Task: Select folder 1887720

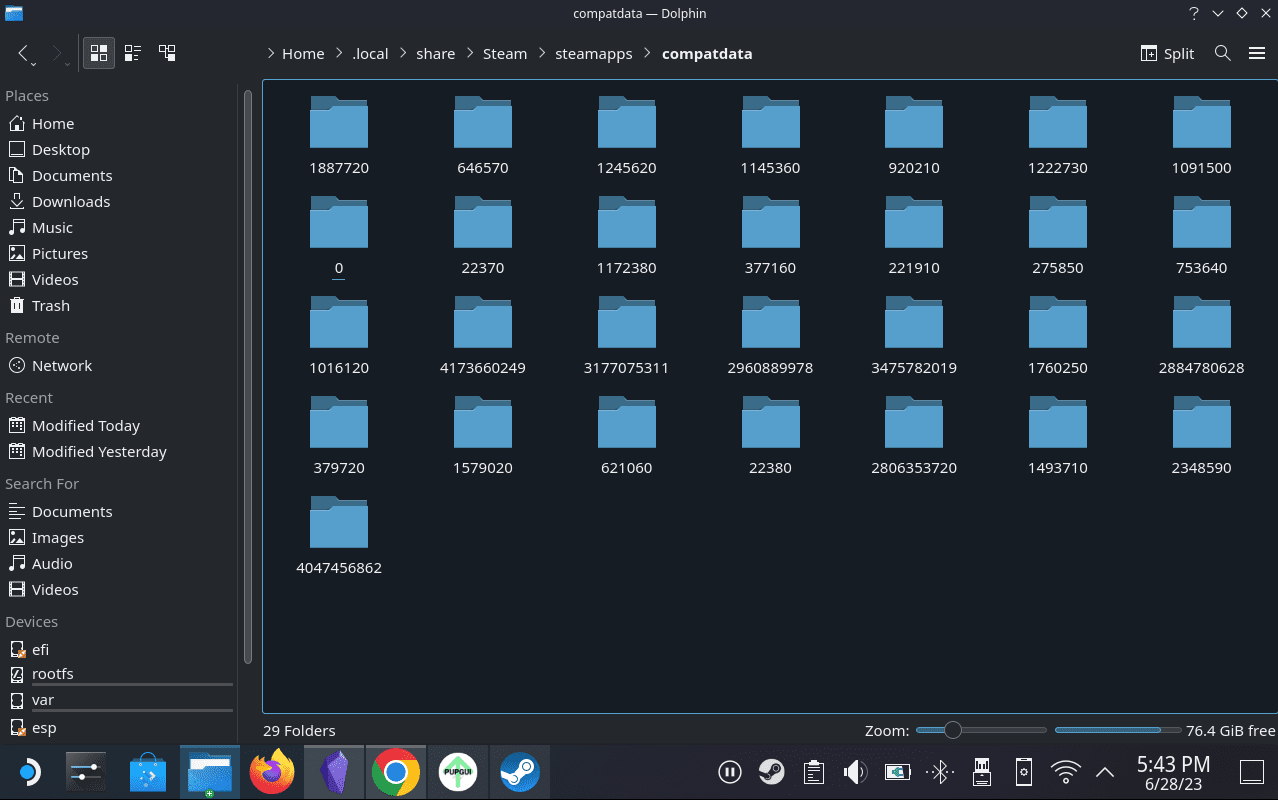Action: click(x=339, y=136)
